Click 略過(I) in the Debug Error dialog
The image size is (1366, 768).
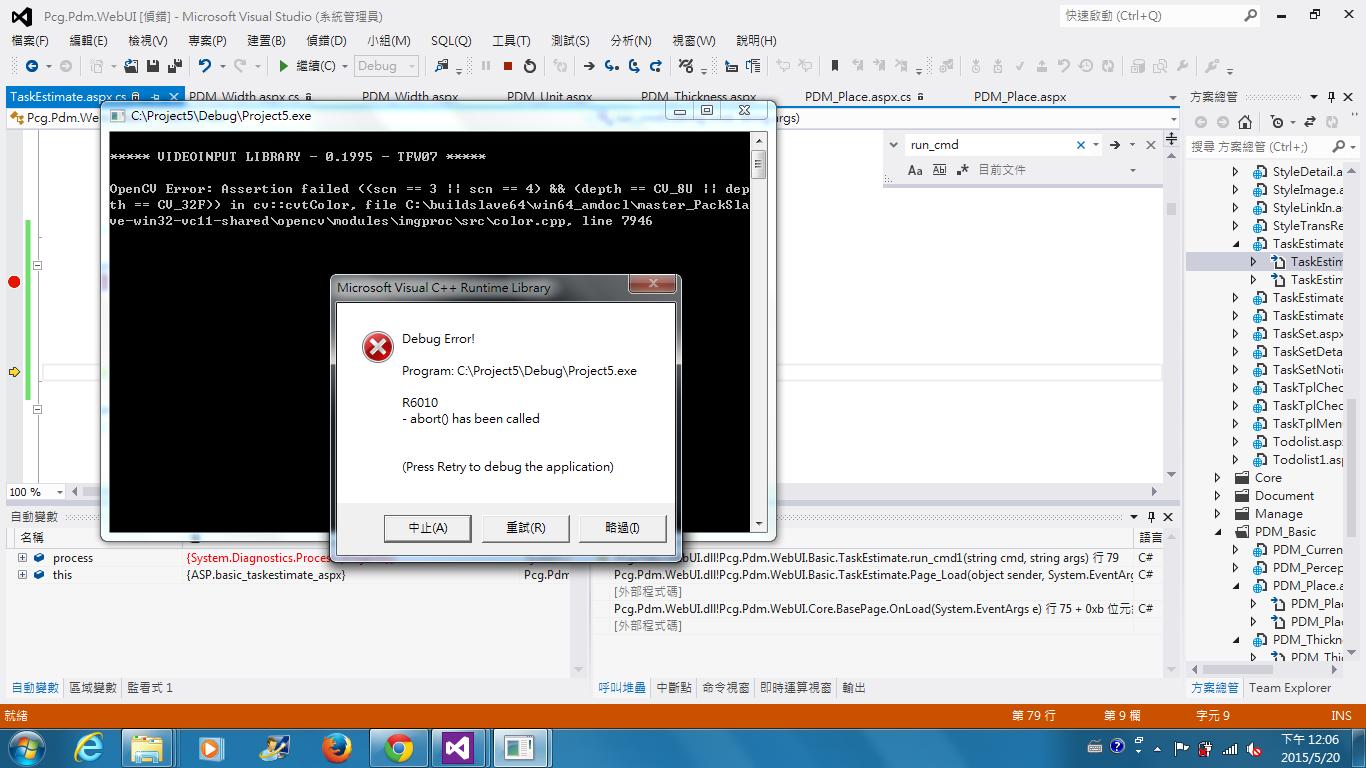[x=623, y=528]
